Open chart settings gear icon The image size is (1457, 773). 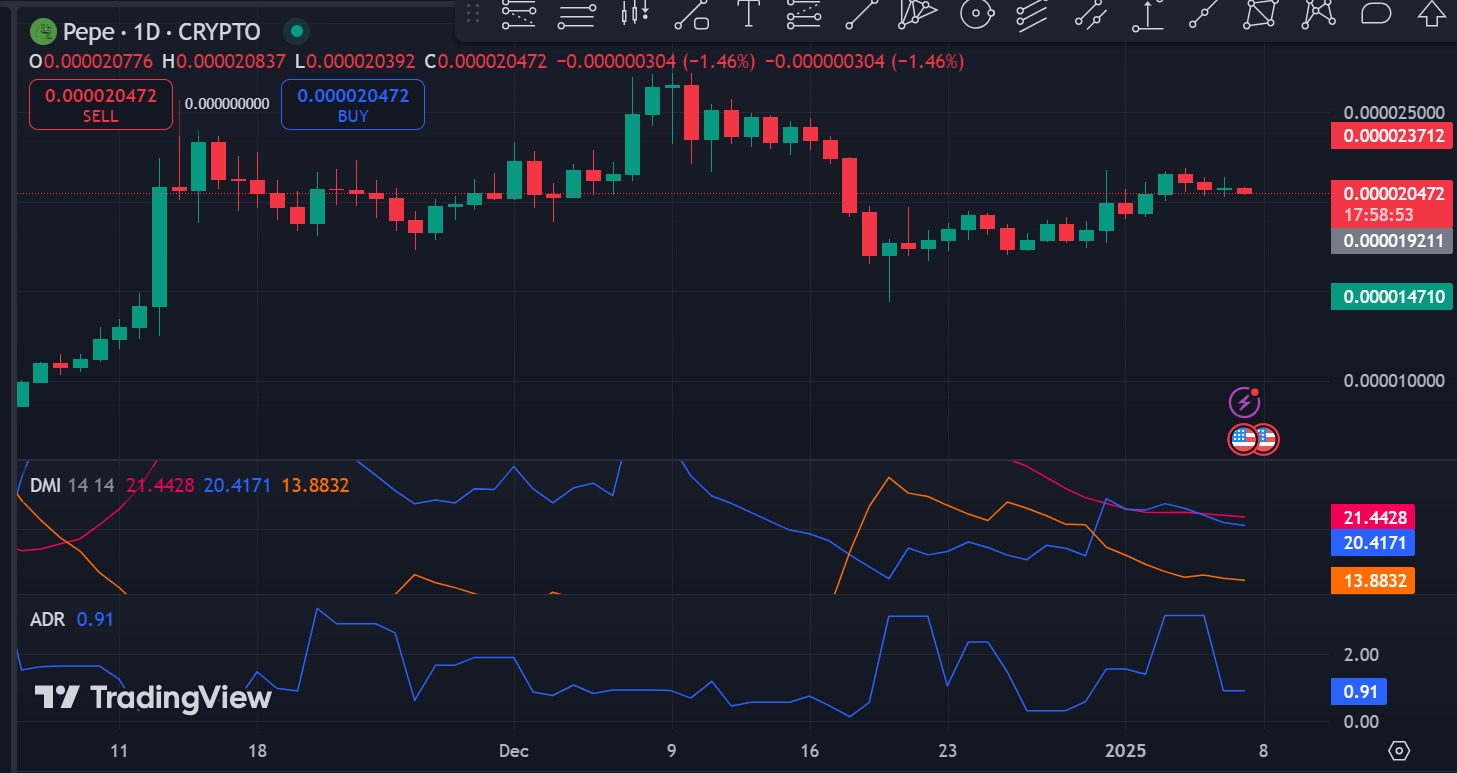(1400, 751)
